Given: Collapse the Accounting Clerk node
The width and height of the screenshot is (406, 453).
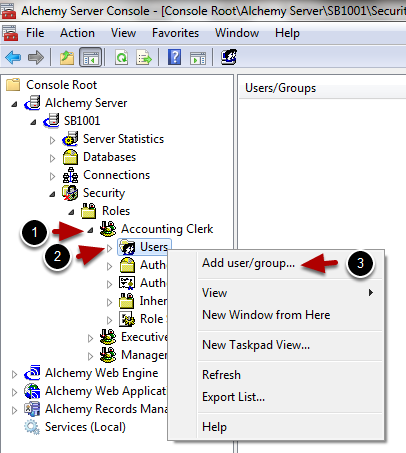Looking at the screenshot, I should pos(90,230).
